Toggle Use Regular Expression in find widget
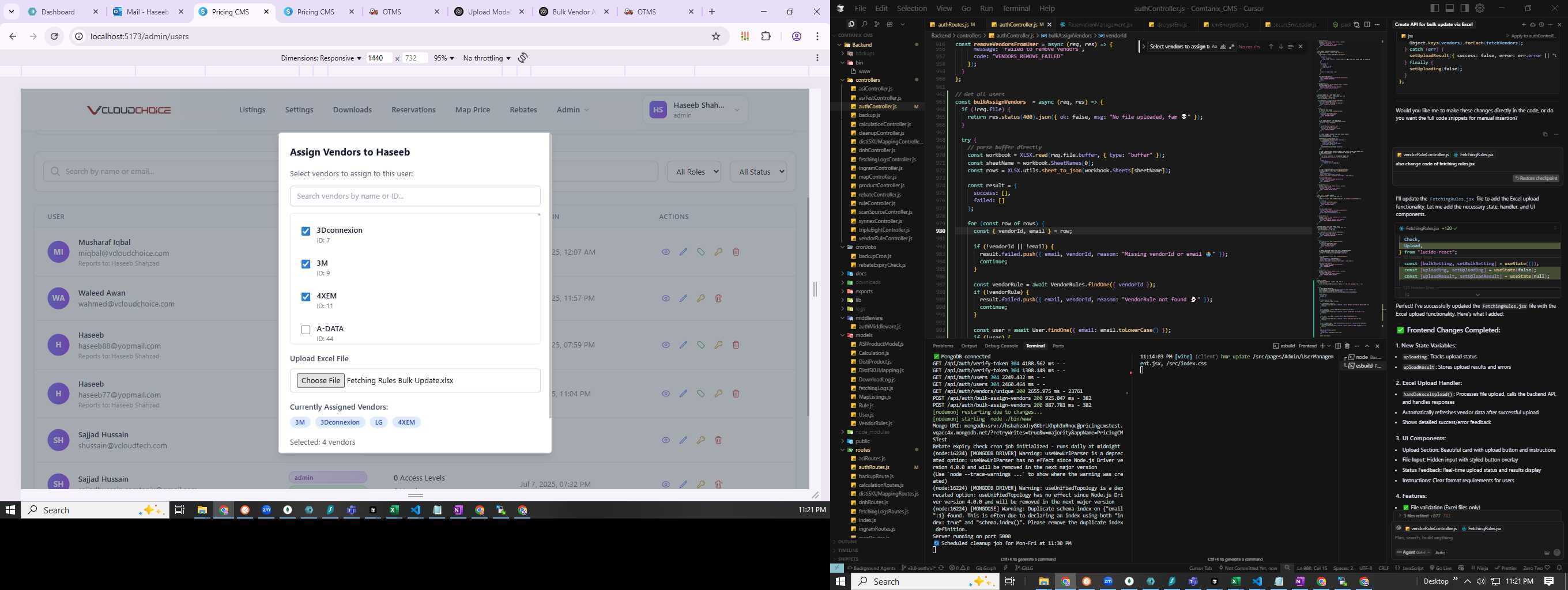Viewport: 1568px width, 590px height. coord(1232,47)
